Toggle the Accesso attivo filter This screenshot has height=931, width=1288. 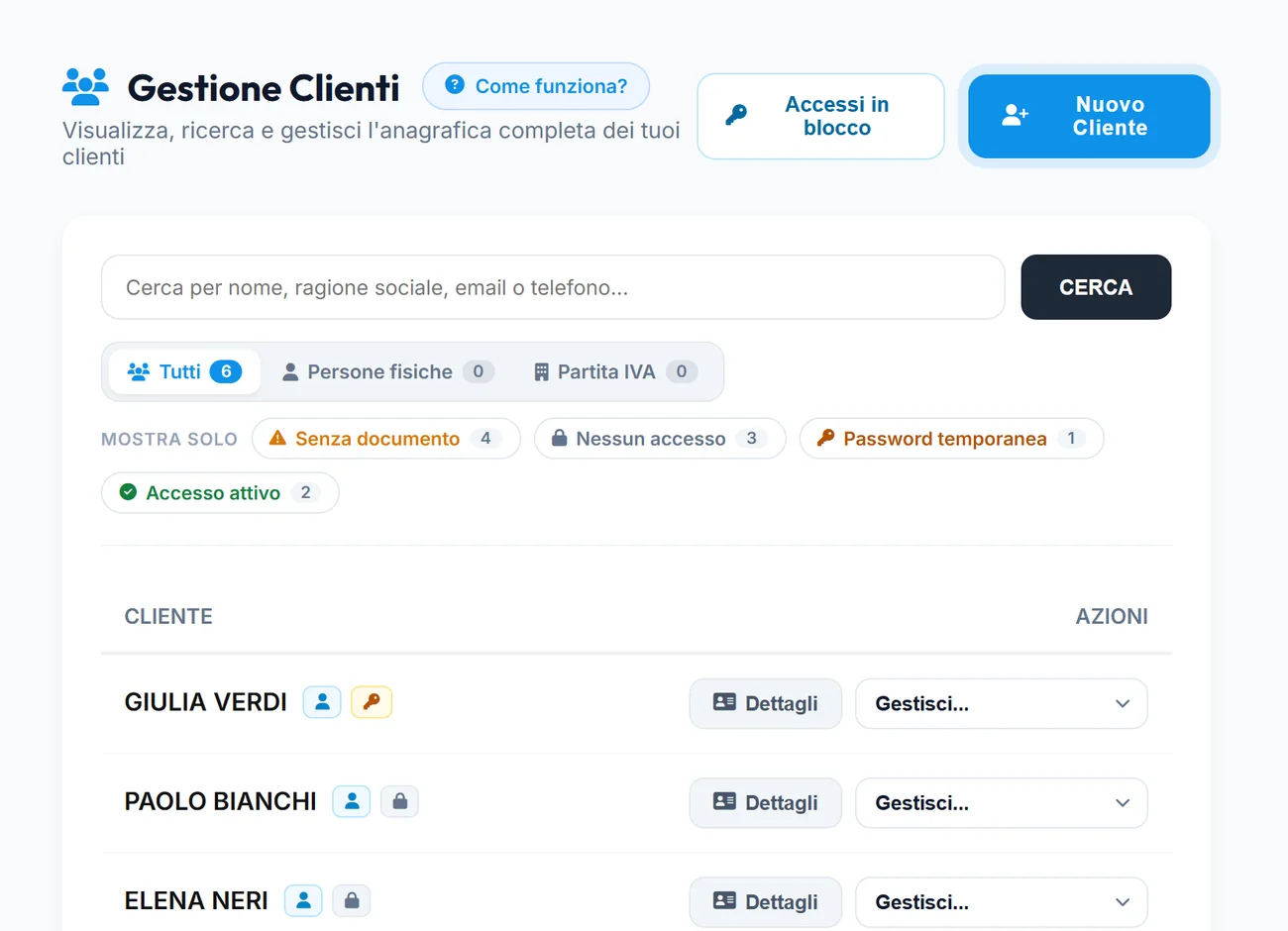coord(220,492)
